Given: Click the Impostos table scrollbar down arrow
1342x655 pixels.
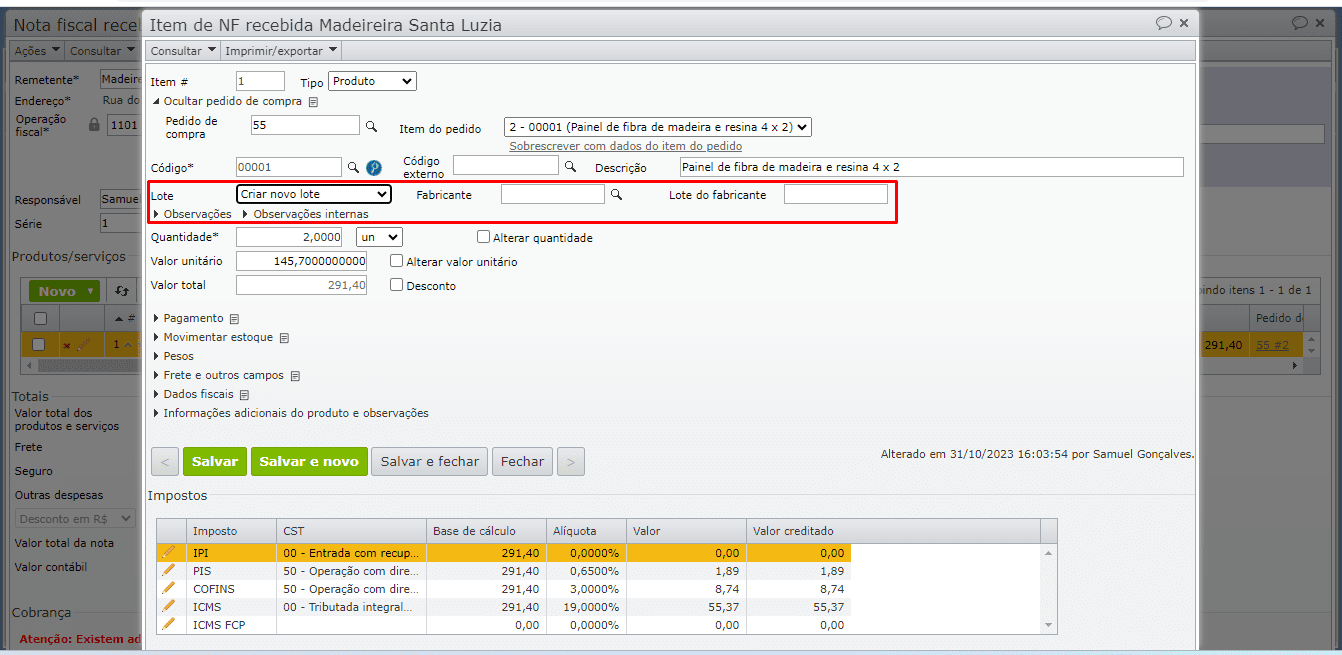Looking at the screenshot, I should tap(1049, 625).
